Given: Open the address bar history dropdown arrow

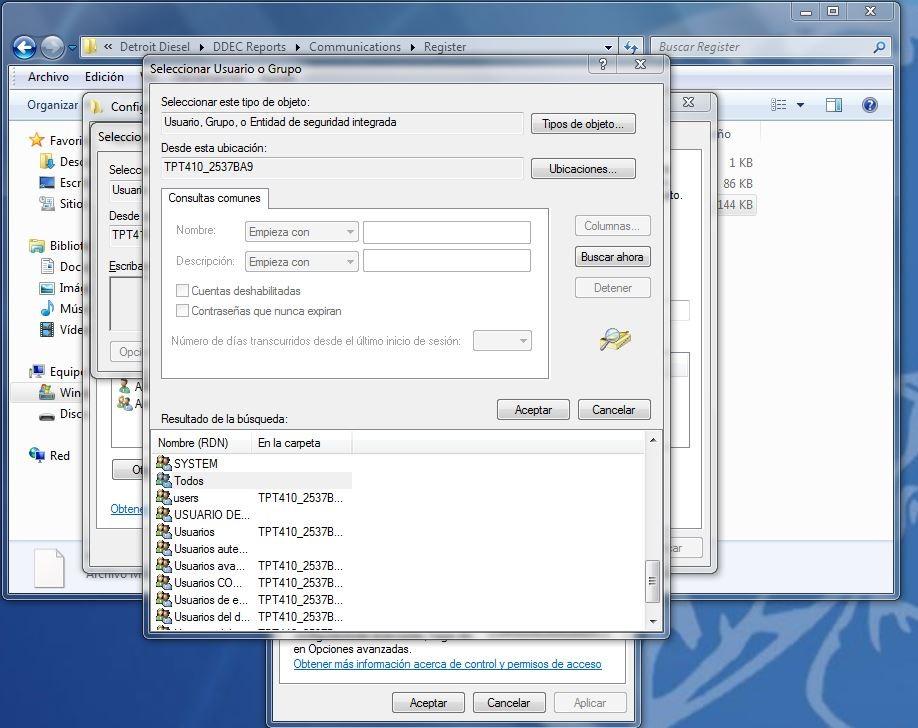Looking at the screenshot, I should pos(608,47).
